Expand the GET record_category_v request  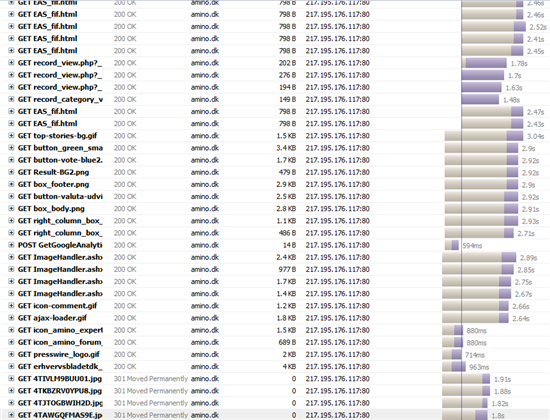pos(11,99)
